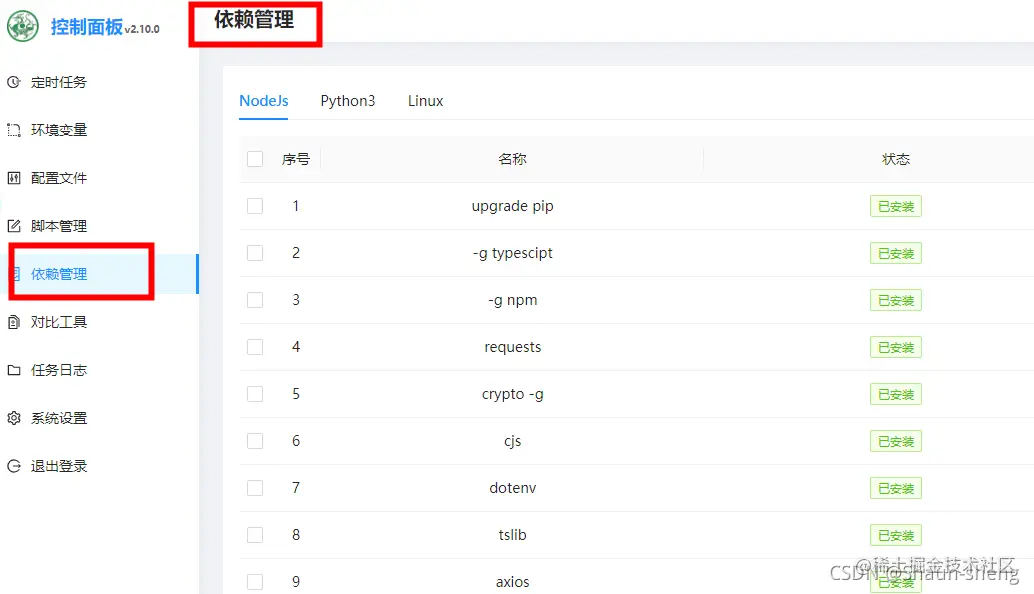Screen dimensions: 1034x594
Task: Select 依赖管理 in the sidebar
Action: pos(59,274)
